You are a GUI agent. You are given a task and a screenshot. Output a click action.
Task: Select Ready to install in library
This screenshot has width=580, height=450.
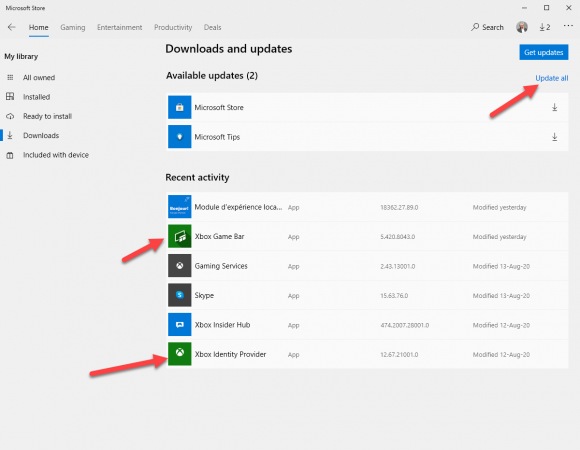(x=47, y=116)
